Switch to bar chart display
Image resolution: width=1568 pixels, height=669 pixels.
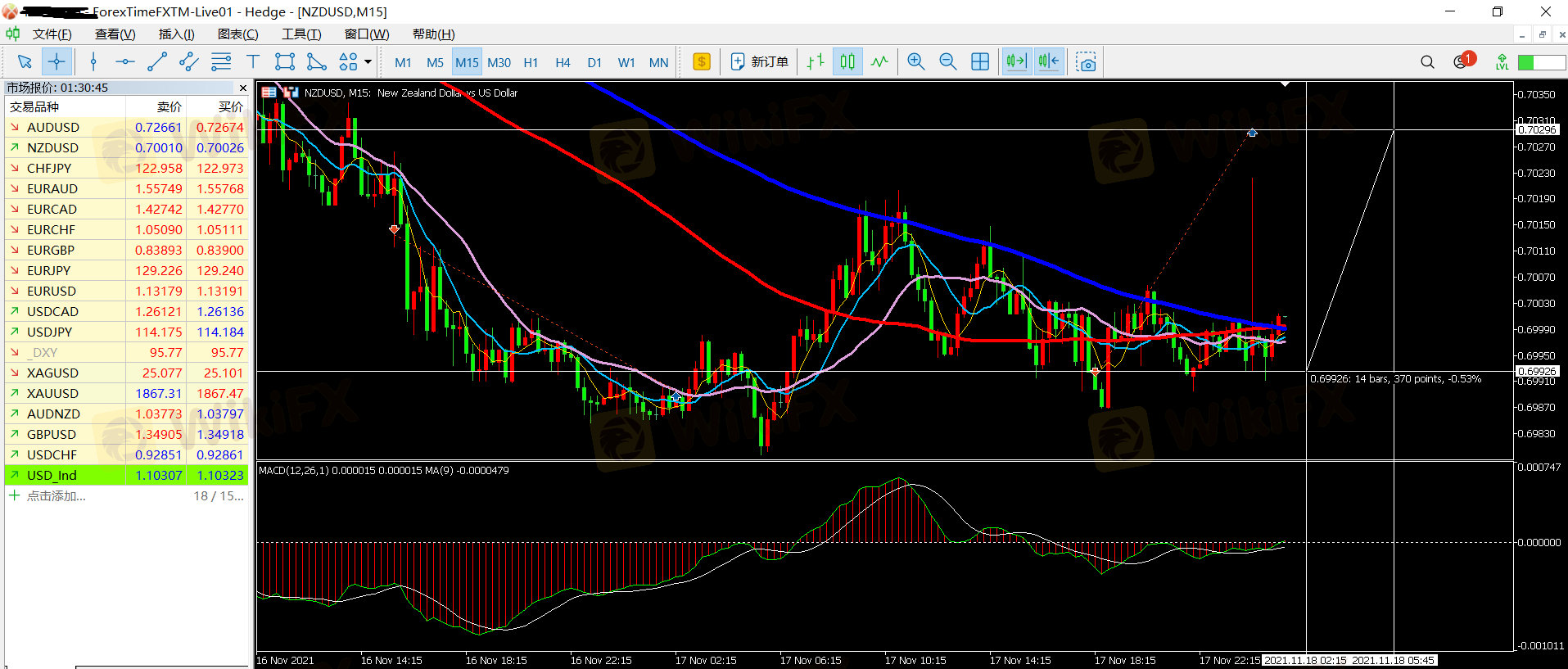816,62
